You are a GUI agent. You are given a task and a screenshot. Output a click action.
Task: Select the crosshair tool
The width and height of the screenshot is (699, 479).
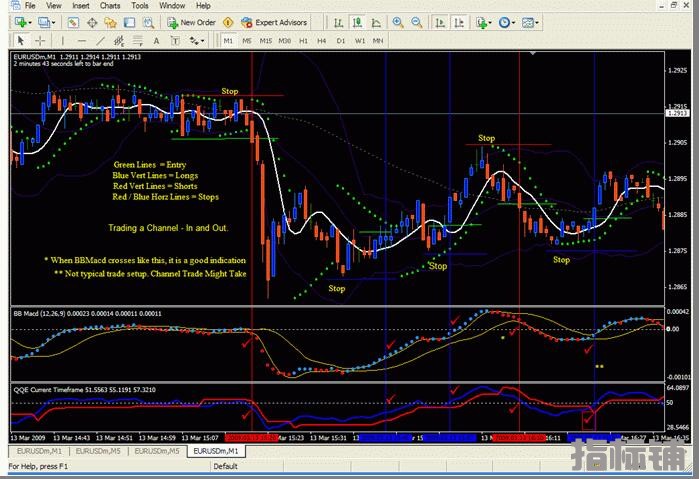(x=40, y=41)
